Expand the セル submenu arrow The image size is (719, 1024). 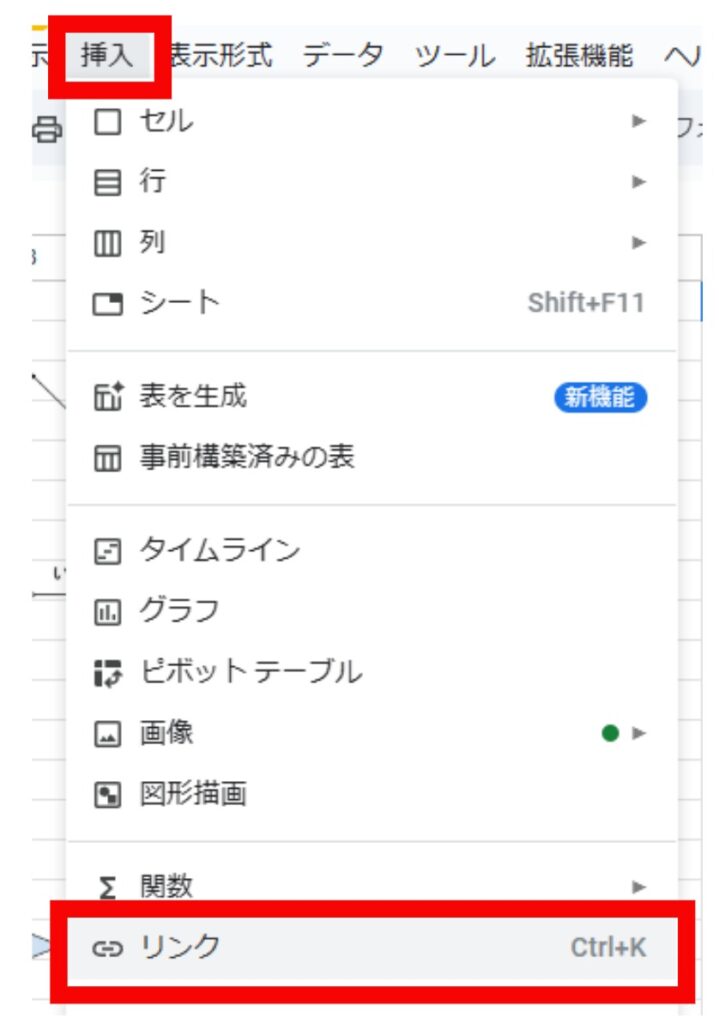pos(639,122)
